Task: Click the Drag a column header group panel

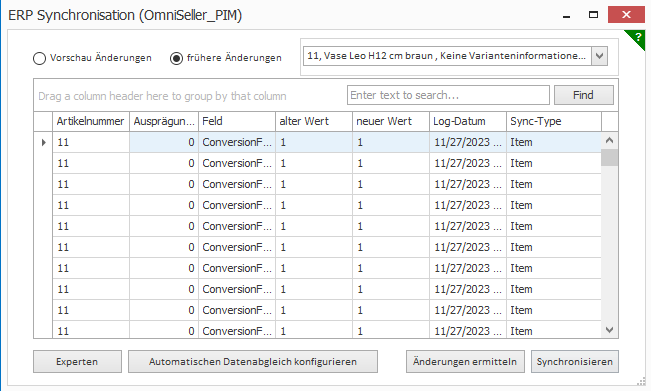Action: pos(162,96)
